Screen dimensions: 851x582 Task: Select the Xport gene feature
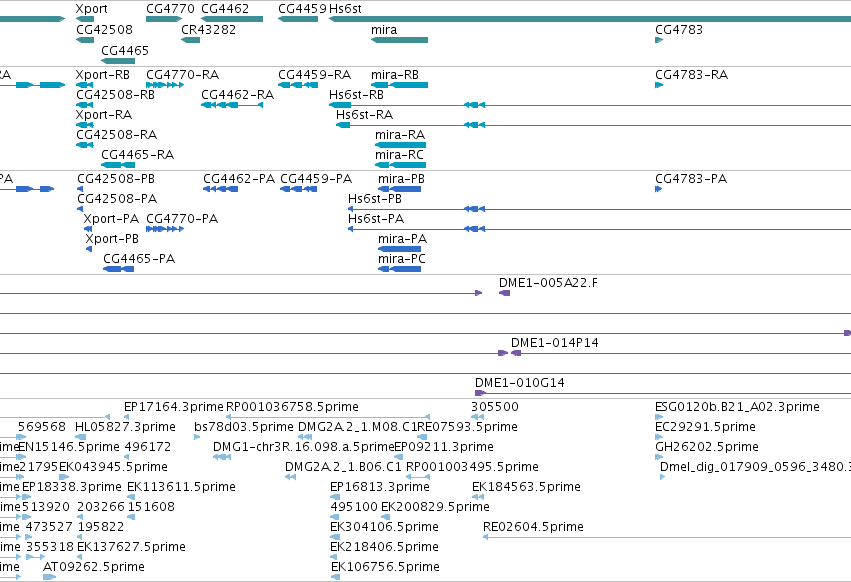[85, 19]
